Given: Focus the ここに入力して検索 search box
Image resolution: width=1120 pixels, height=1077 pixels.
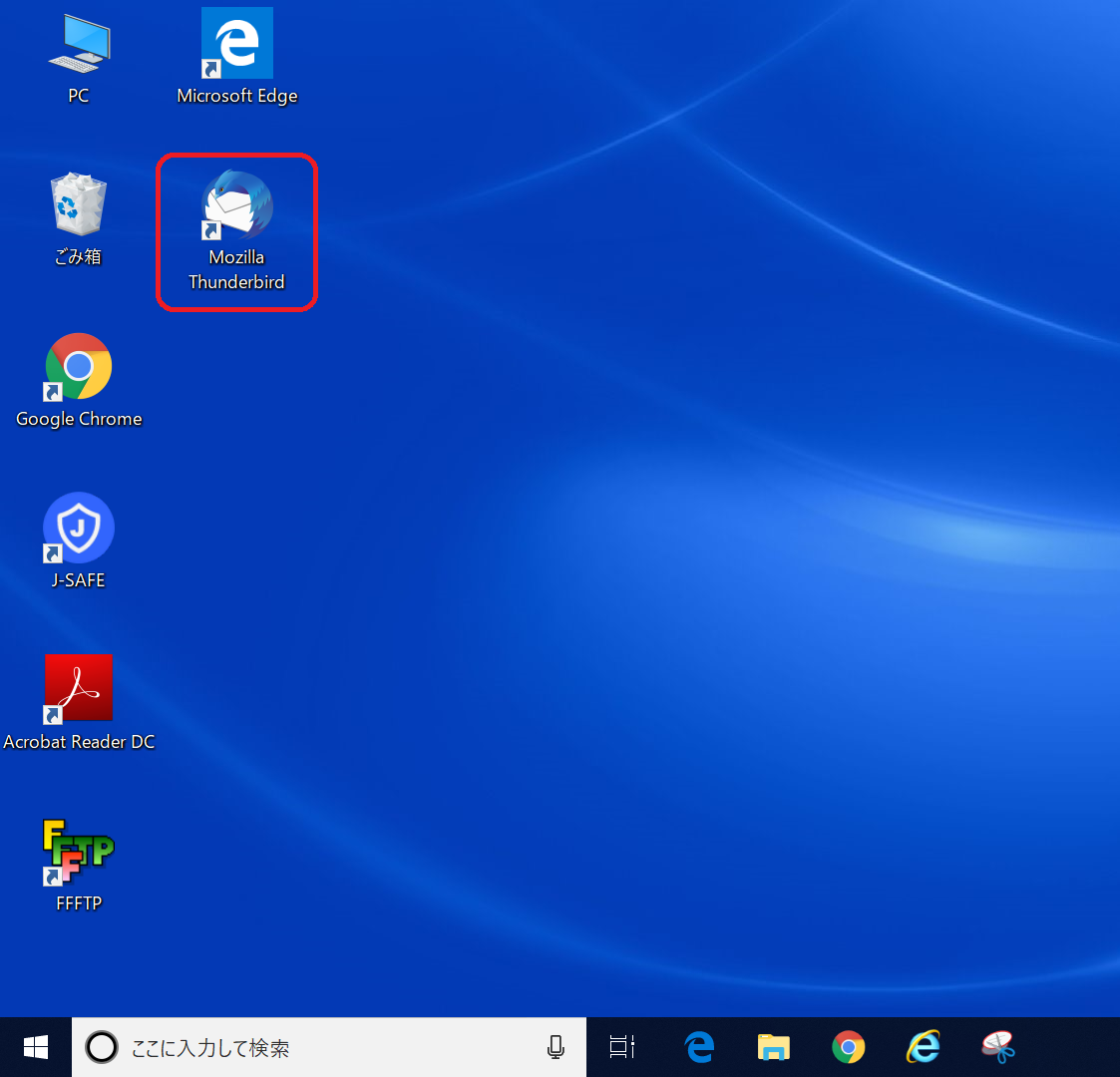Looking at the screenshot, I should pyautogui.click(x=328, y=1048).
